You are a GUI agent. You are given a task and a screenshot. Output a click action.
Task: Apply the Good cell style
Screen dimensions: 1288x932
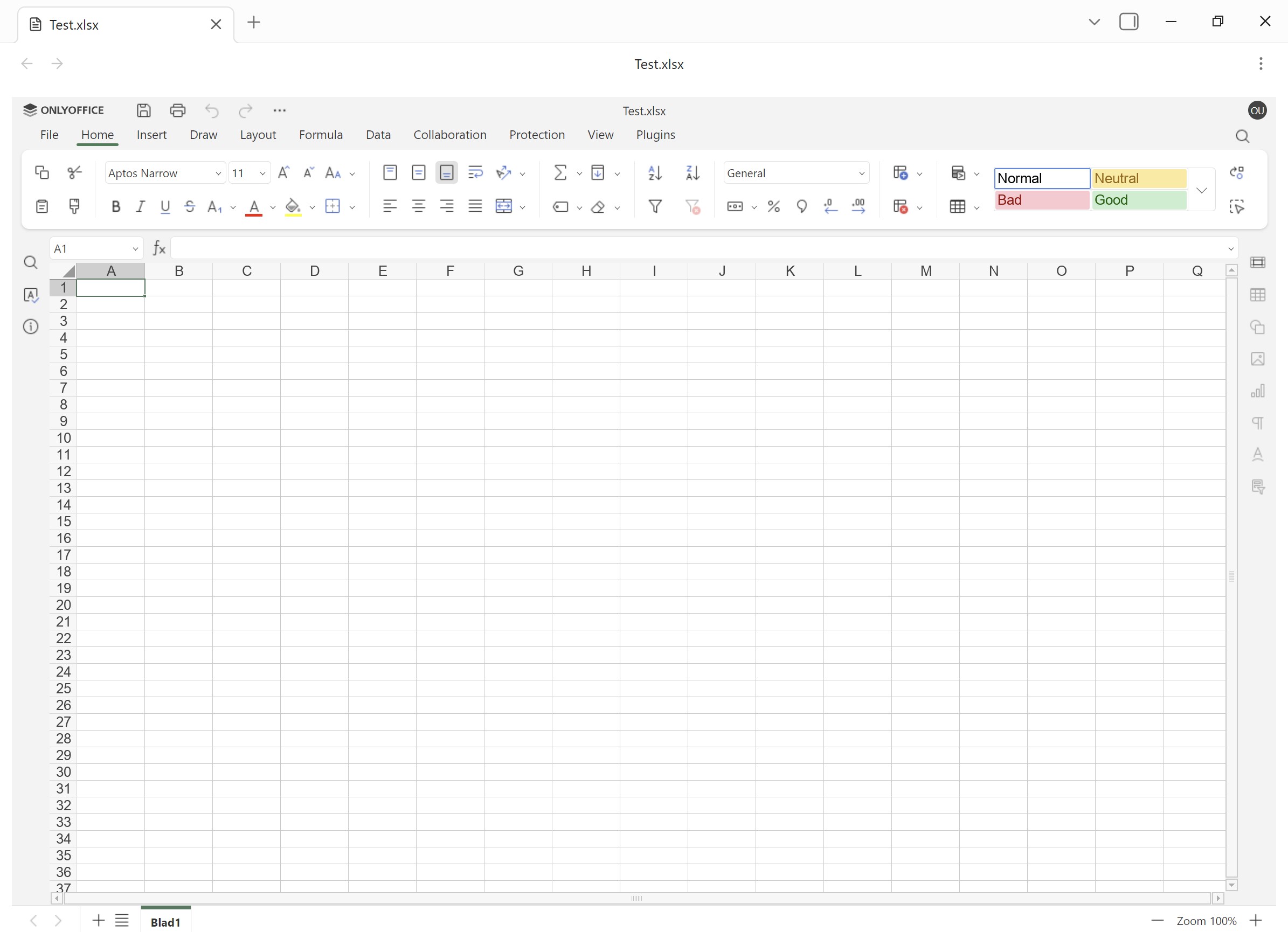[1138, 200]
